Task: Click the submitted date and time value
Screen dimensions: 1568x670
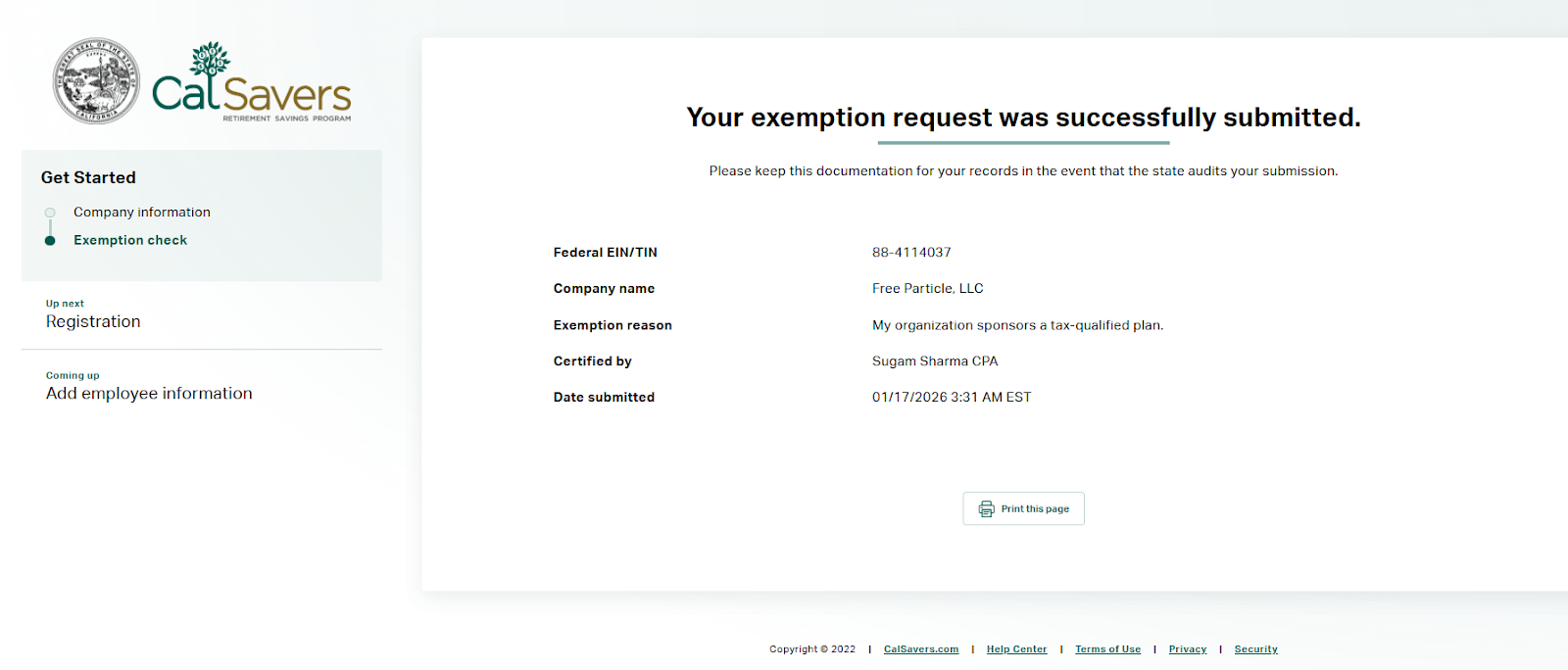Action: tap(951, 398)
